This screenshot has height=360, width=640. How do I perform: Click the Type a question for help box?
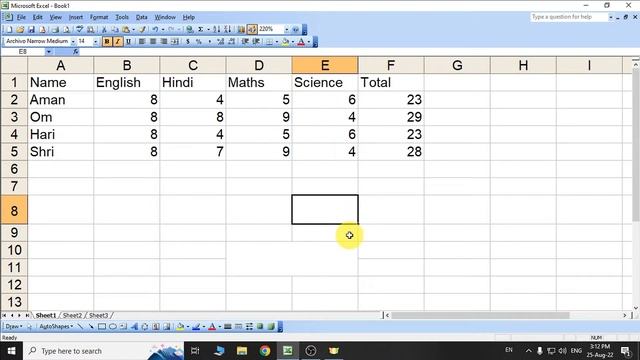point(569,17)
